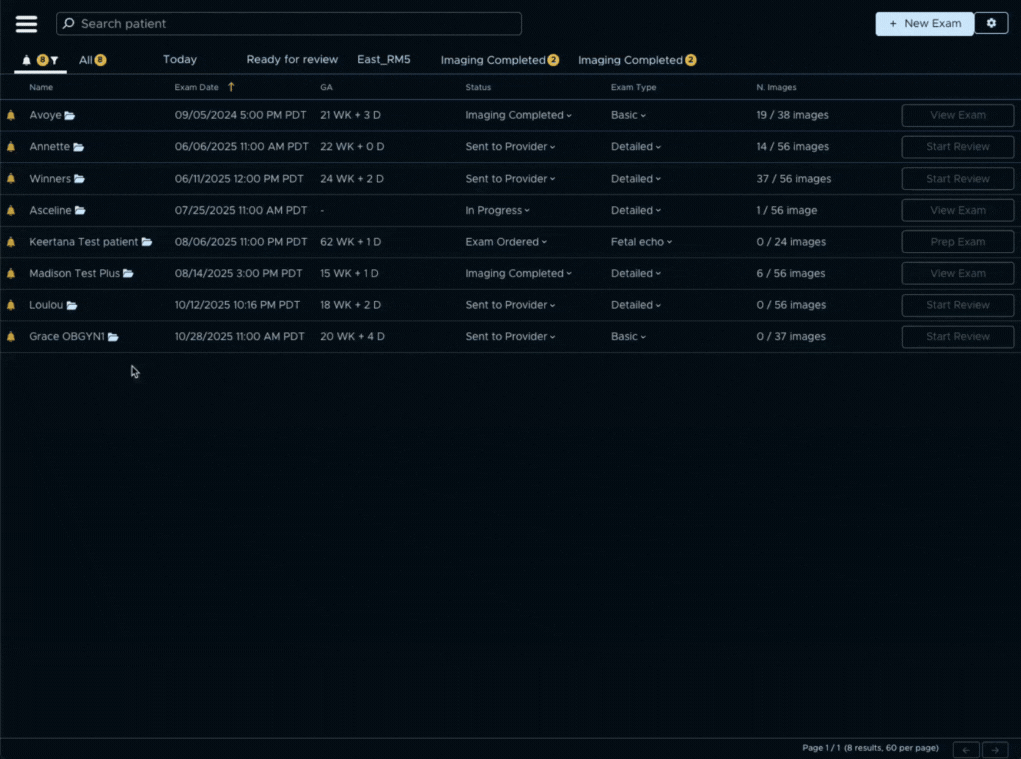The width and height of the screenshot is (1021, 759).
Task: Focus the Search patient field
Action: (290, 24)
